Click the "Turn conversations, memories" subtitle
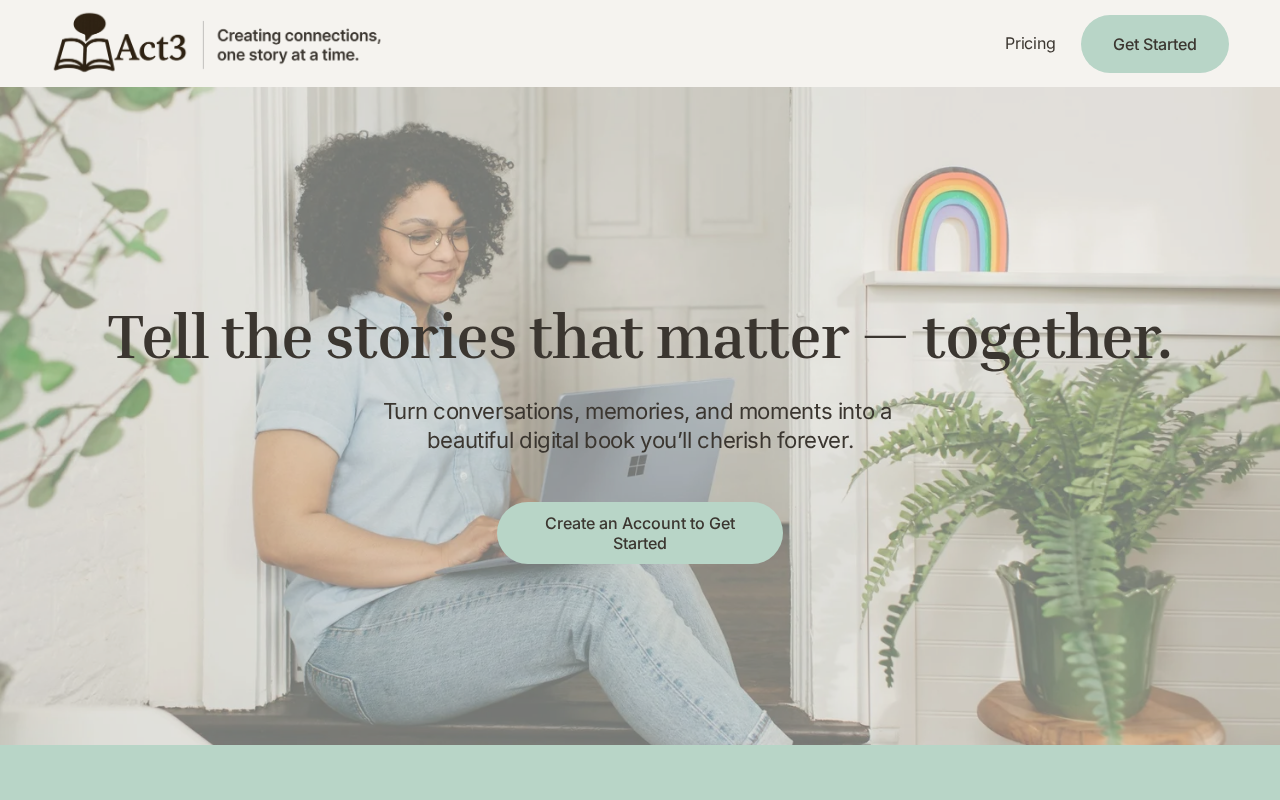 coord(638,426)
